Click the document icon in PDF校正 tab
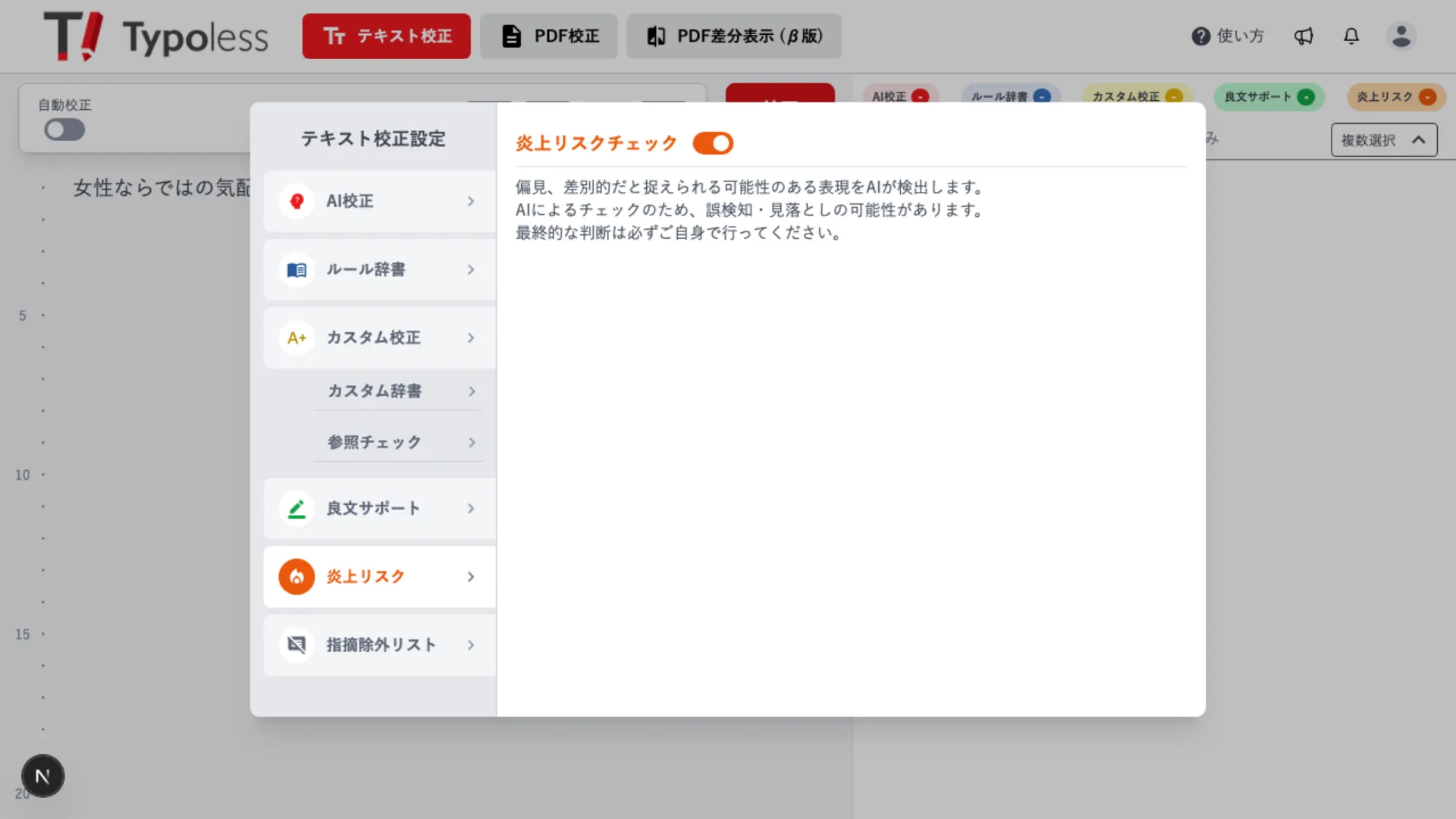1456x819 pixels. (x=512, y=36)
